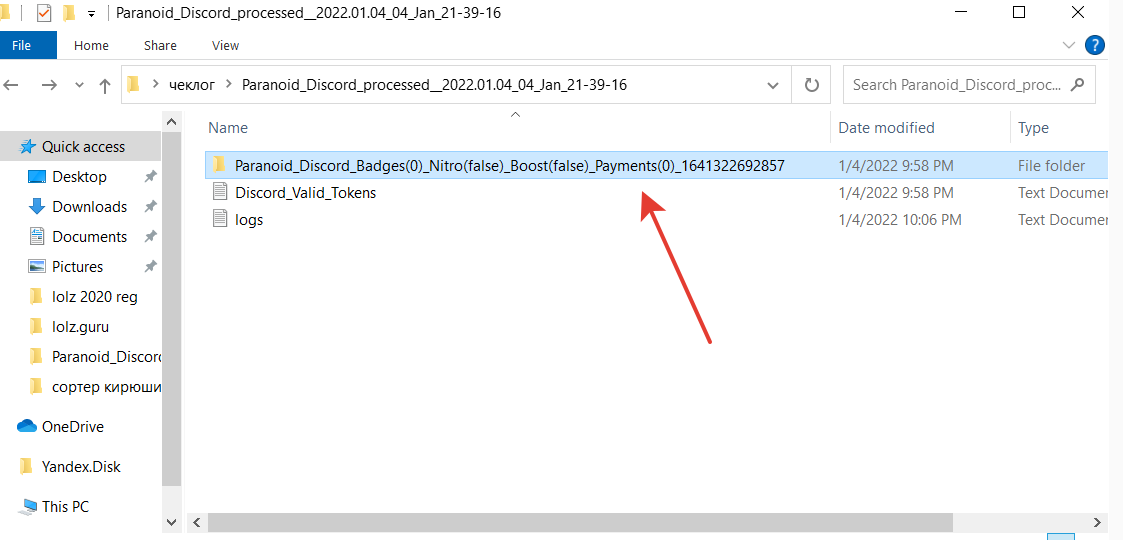The image size is (1123, 540).
Task: Maximize the Explorer window
Action: (1019, 12)
